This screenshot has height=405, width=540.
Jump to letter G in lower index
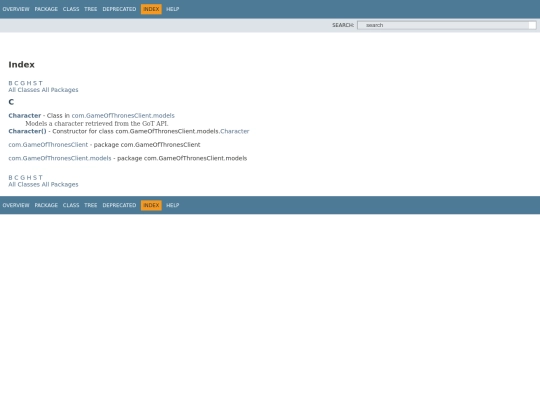click(23, 178)
